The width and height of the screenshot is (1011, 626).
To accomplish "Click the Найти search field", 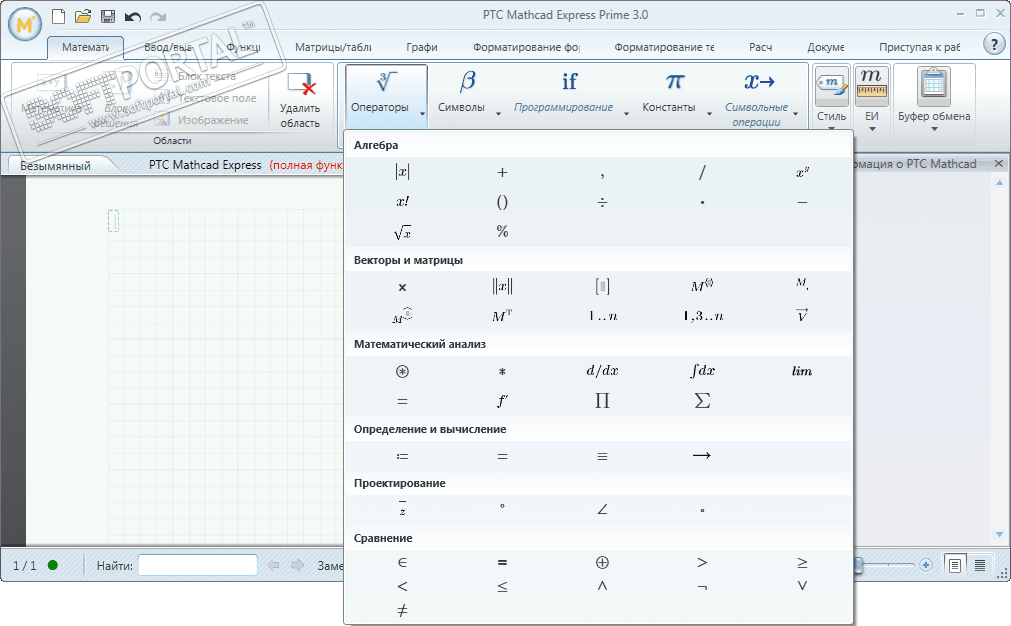I will [x=198, y=565].
